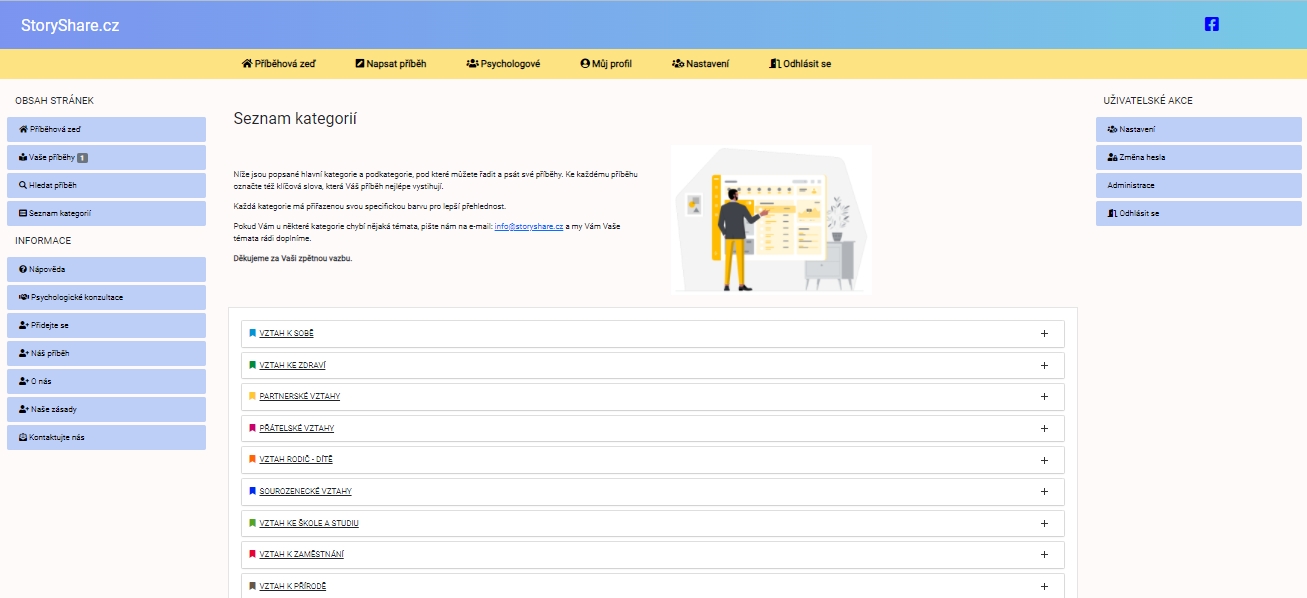This screenshot has width=1307, height=598.
Task: Click the magnifier icon on Hledat příběh
Action: click(x=23, y=185)
